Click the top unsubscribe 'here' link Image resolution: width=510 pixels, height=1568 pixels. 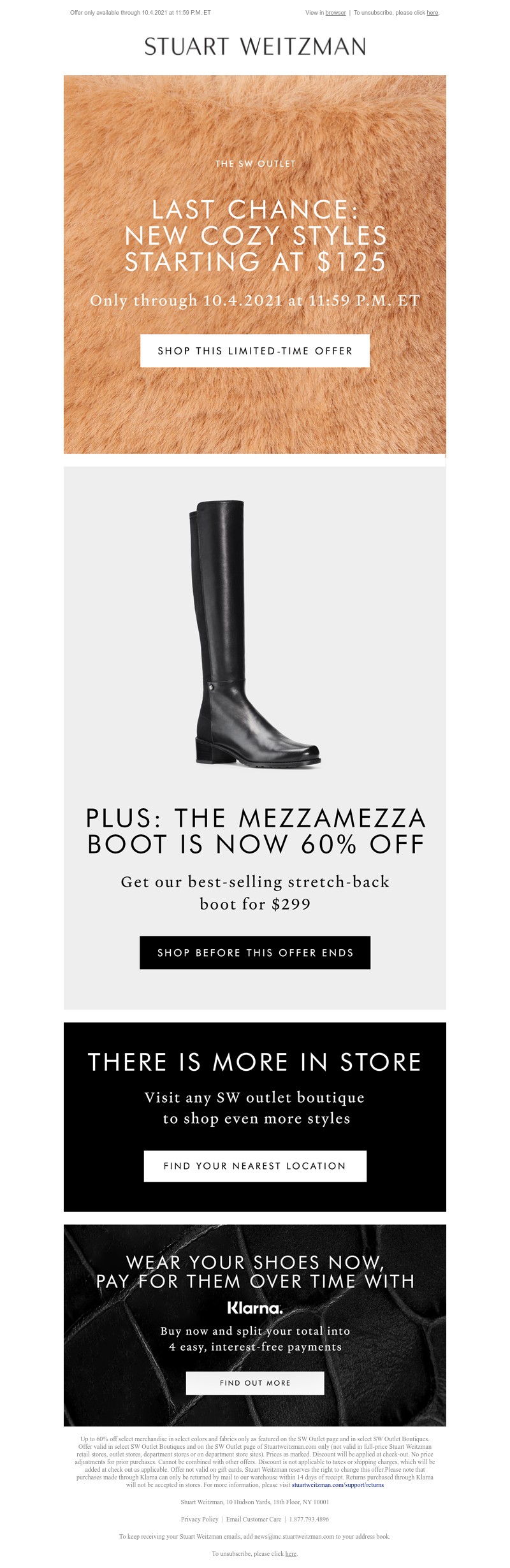(432, 13)
